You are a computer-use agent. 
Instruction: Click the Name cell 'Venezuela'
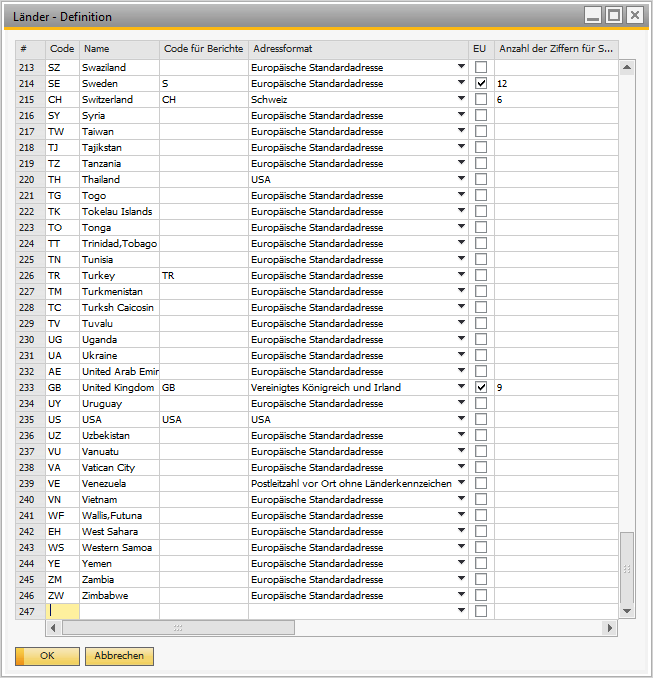(119, 483)
